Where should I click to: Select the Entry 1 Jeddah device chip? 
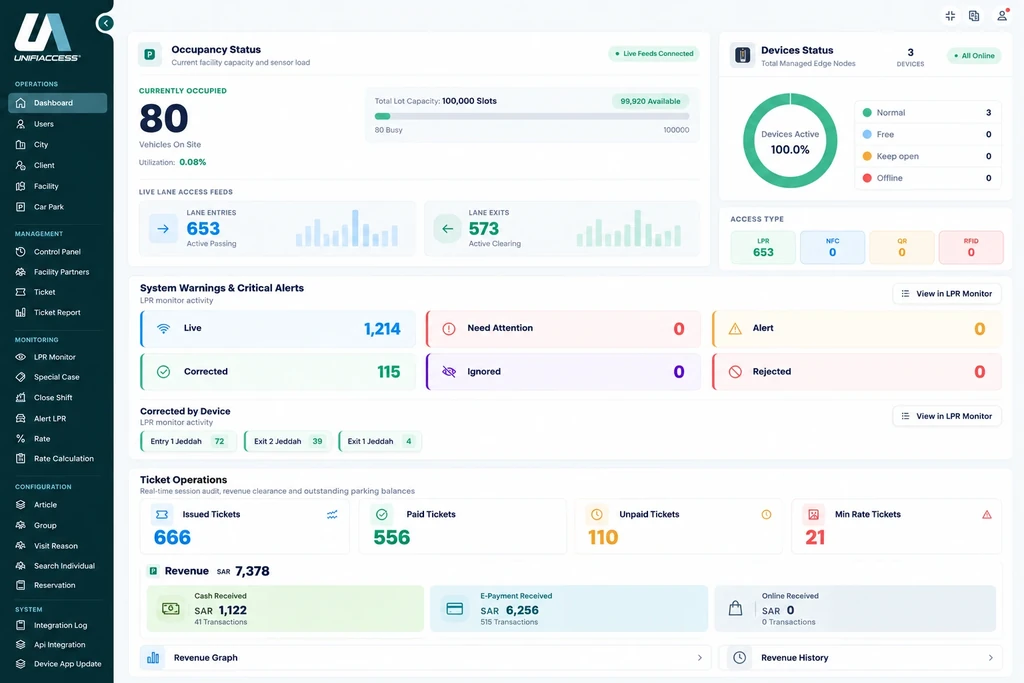tap(187, 441)
